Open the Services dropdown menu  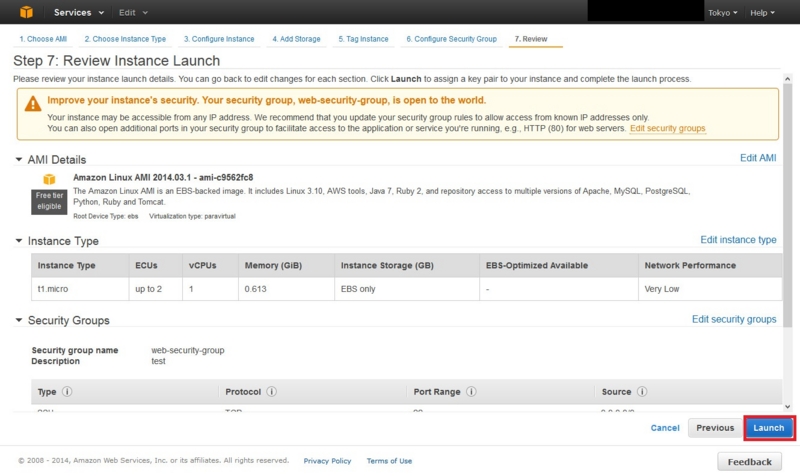tap(79, 12)
